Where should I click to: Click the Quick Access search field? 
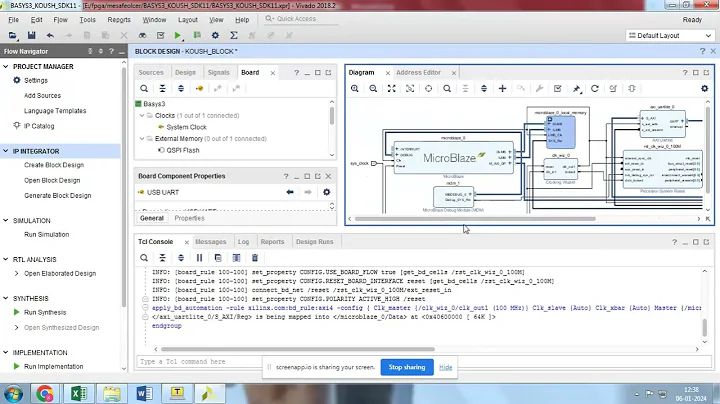coord(301,19)
